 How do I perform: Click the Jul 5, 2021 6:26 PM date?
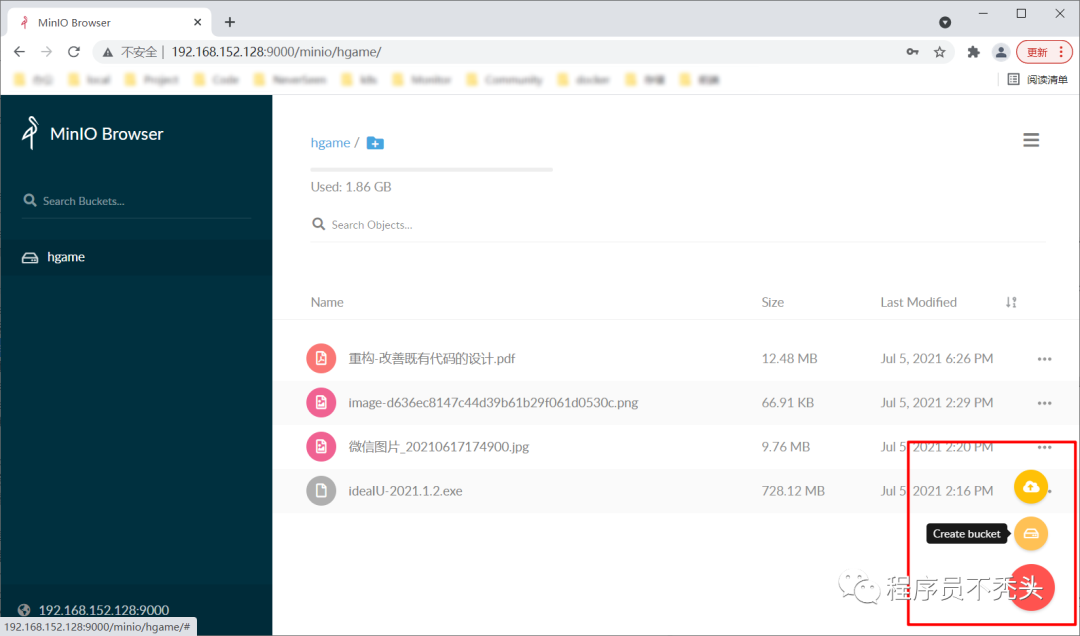(x=937, y=358)
